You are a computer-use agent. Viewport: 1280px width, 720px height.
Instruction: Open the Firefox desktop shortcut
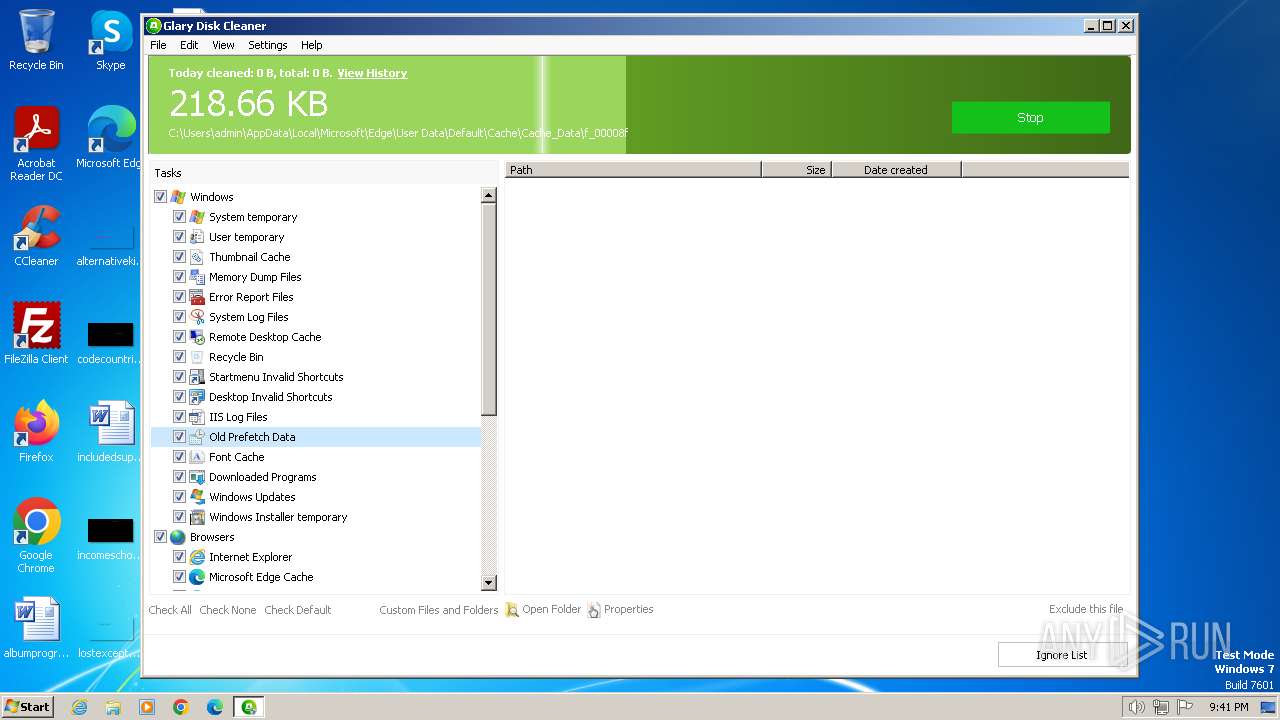[36, 432]
